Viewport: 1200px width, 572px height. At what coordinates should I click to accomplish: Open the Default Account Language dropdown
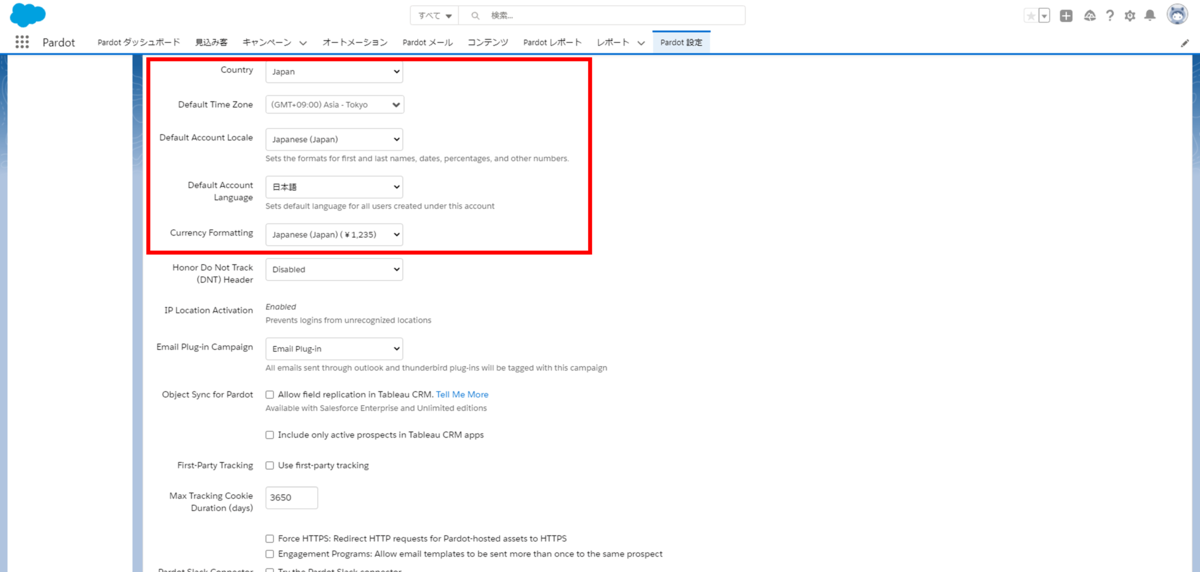click(334, 187)
